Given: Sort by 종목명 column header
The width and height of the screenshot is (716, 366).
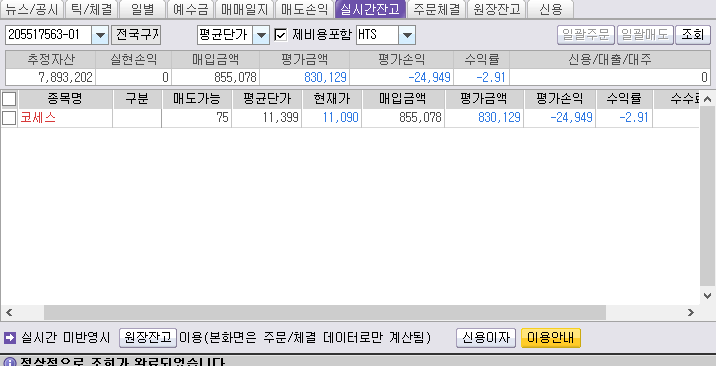Looking at the screenshot, I should click(65, 99).
